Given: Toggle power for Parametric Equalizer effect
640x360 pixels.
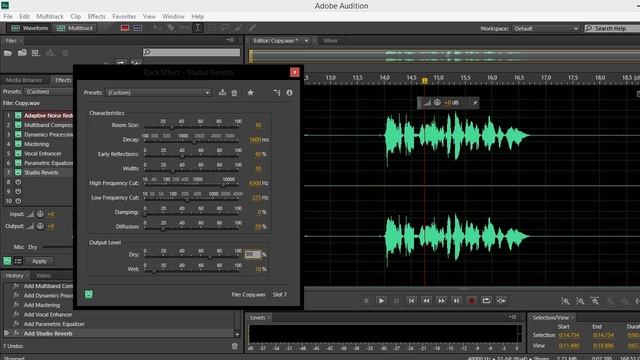Looking at the screenshot, I should pyautogui.click(x=18, y=163).
